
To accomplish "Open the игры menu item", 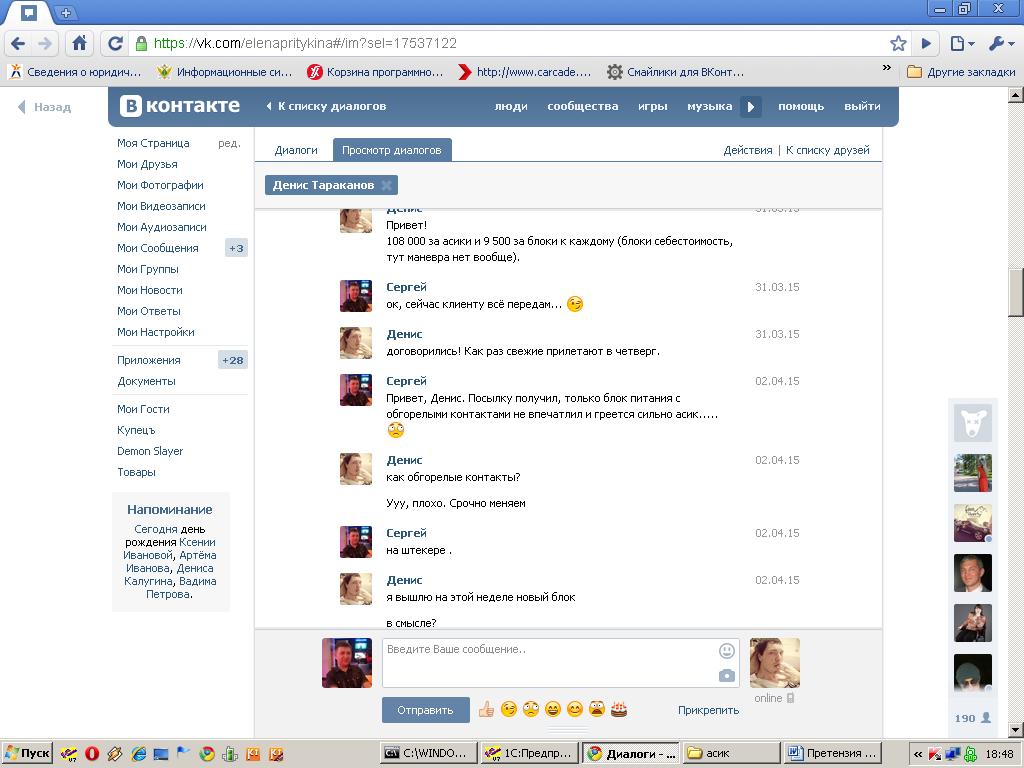I will (x=652, y=106).
